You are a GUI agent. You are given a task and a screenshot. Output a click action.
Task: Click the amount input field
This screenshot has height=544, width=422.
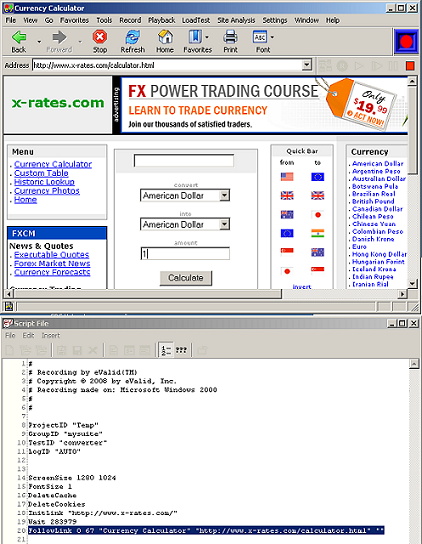coord(185,254)
